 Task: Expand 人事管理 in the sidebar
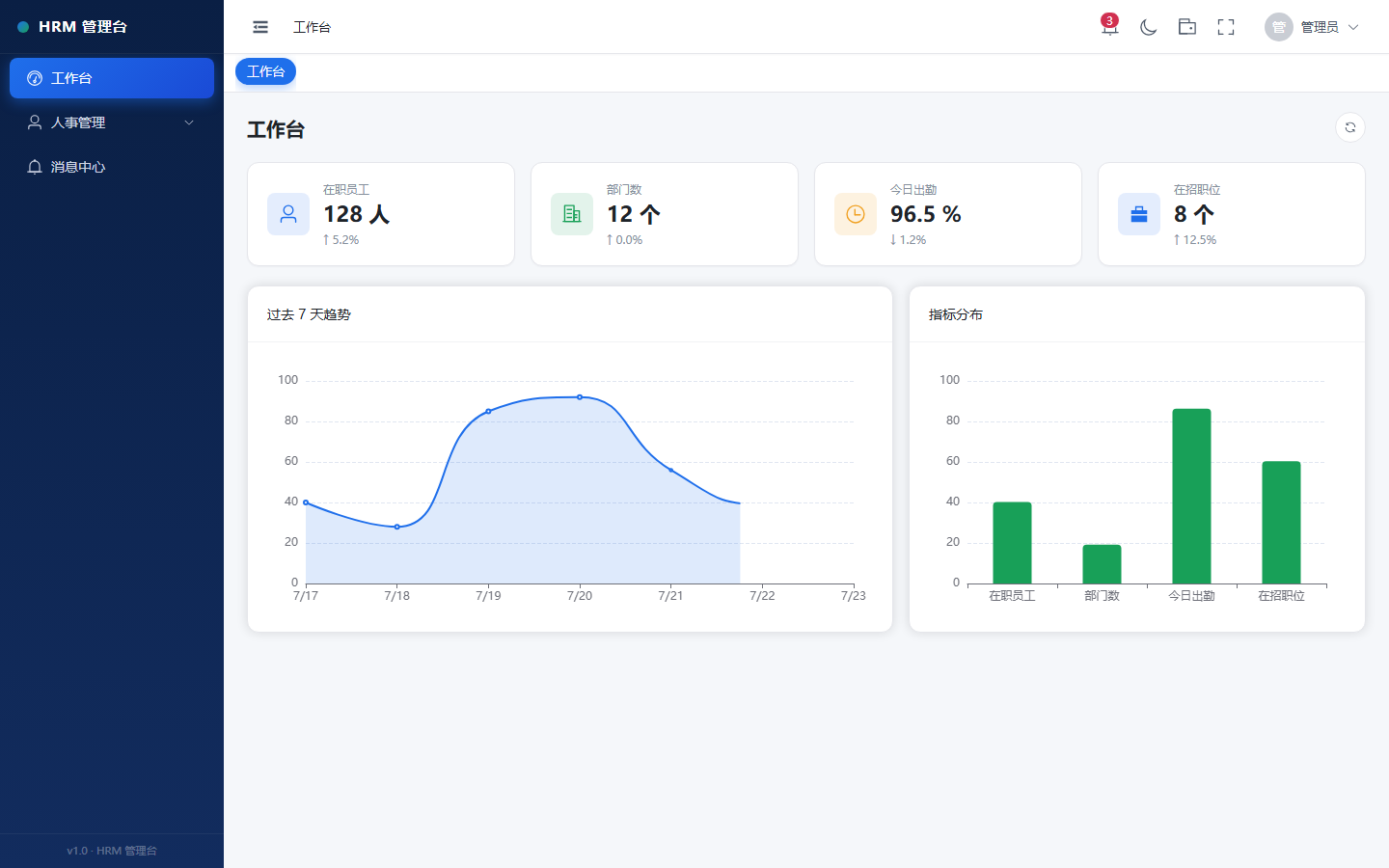coord(112,122)
